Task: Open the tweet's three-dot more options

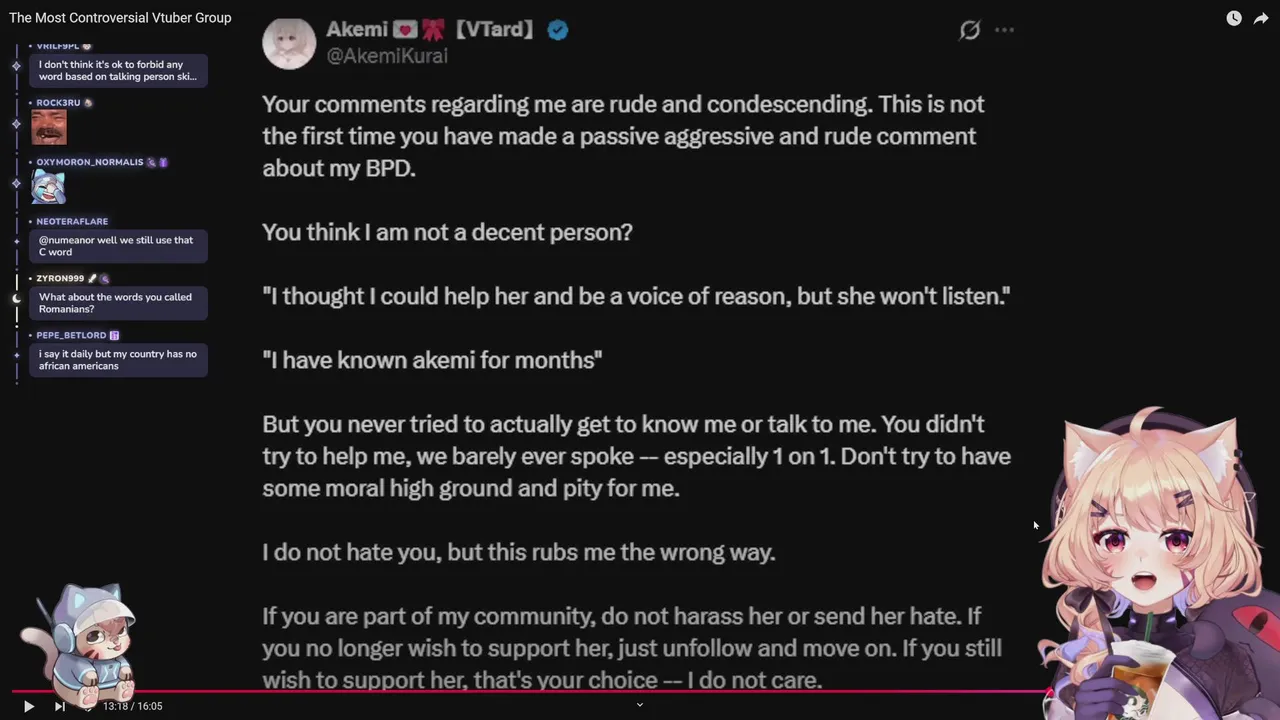Action: 1004,30
